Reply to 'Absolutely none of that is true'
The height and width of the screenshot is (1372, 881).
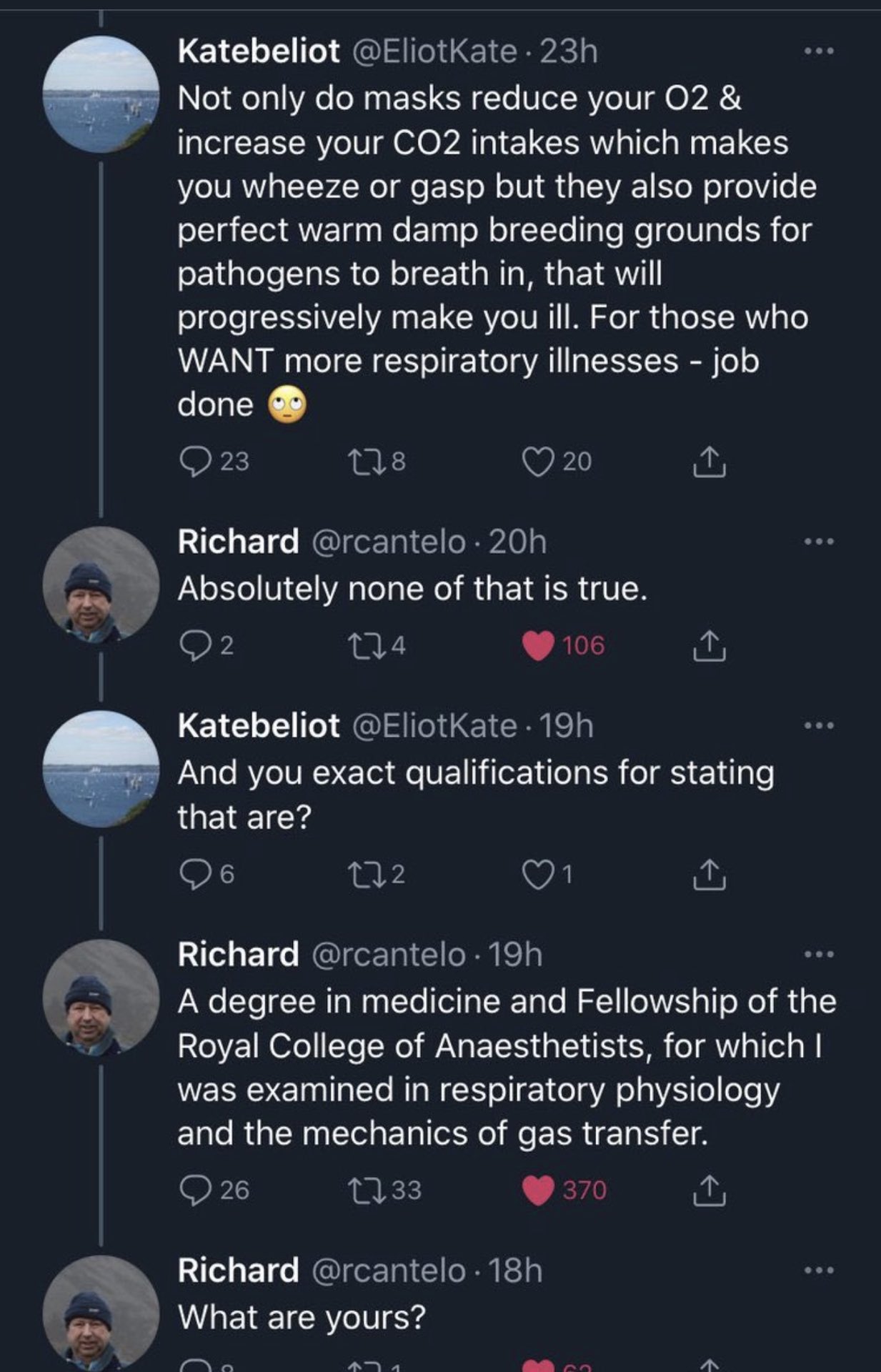[192, 646]
